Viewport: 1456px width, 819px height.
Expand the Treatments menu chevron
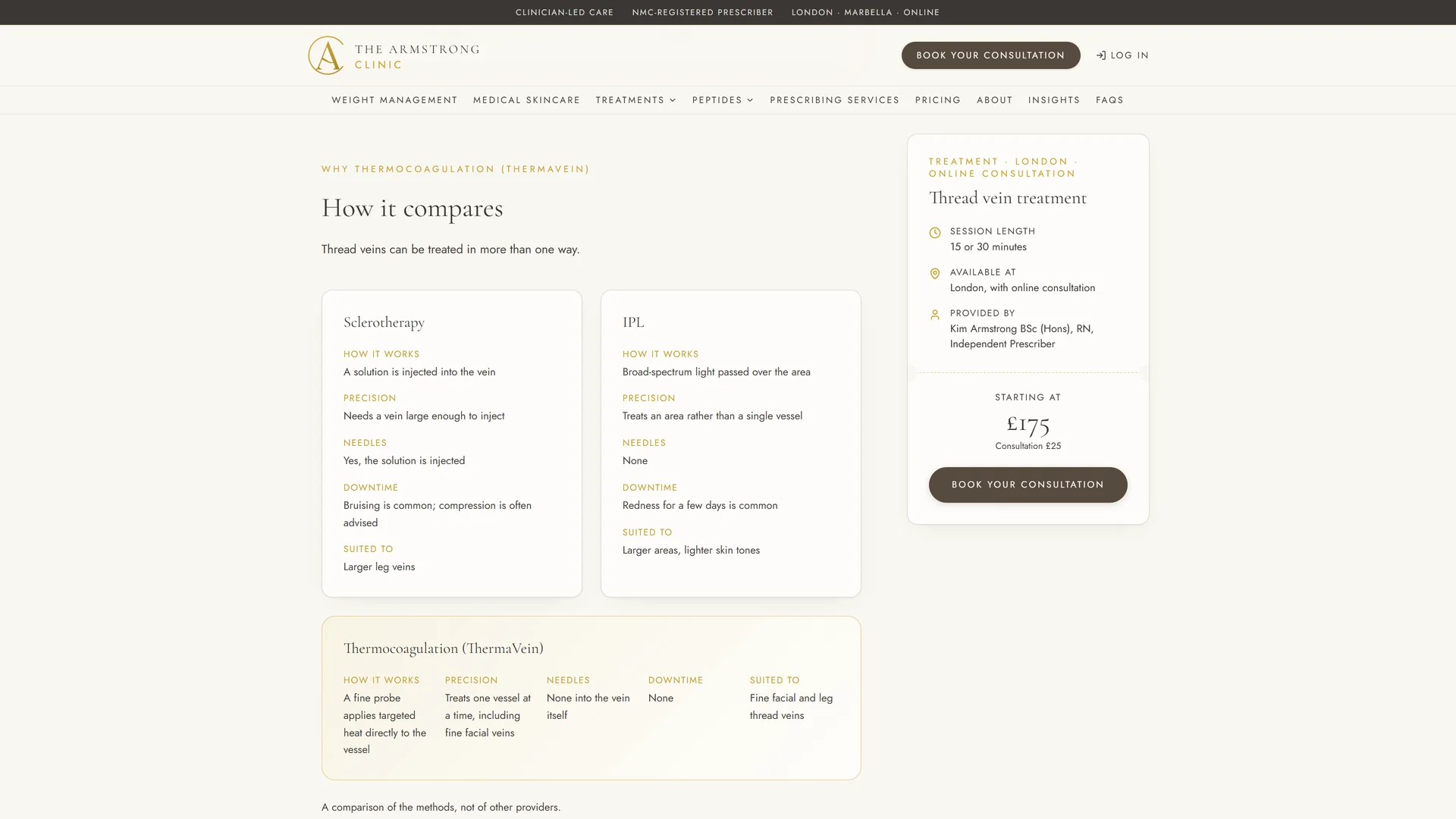(x=673, y=100)
